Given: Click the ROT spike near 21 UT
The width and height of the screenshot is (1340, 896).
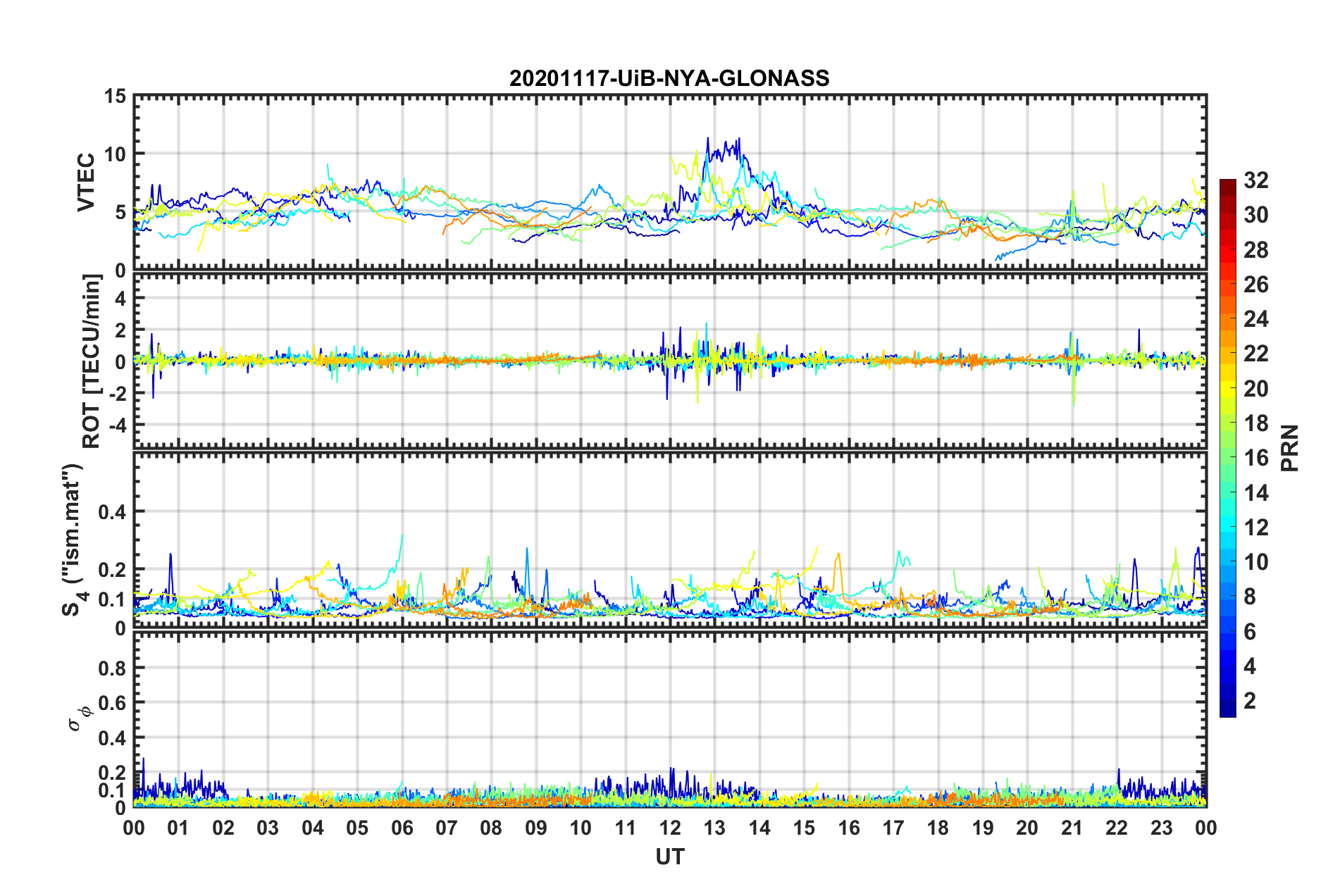Looking at the screenshot, I should click(x=1073, y=370).
